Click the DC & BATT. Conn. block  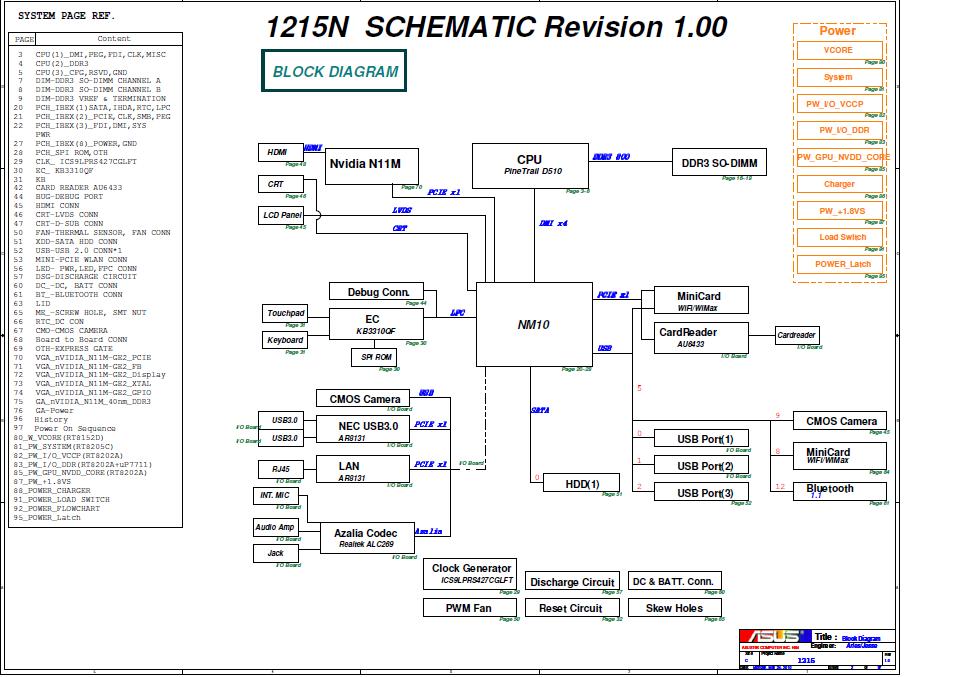(x=675, y=581)
